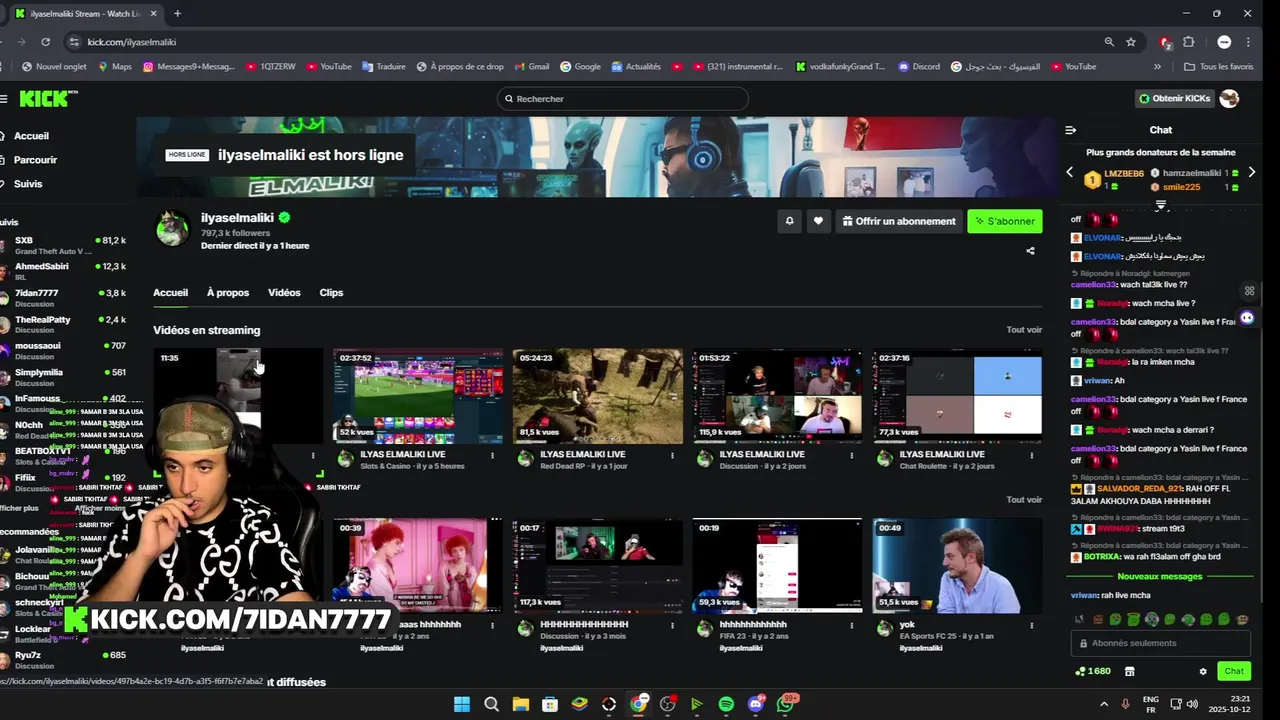This screenshot has width=1280, height=720.
Task: Share the ilyaselmaliki channel
Action: click(1030, 251)
